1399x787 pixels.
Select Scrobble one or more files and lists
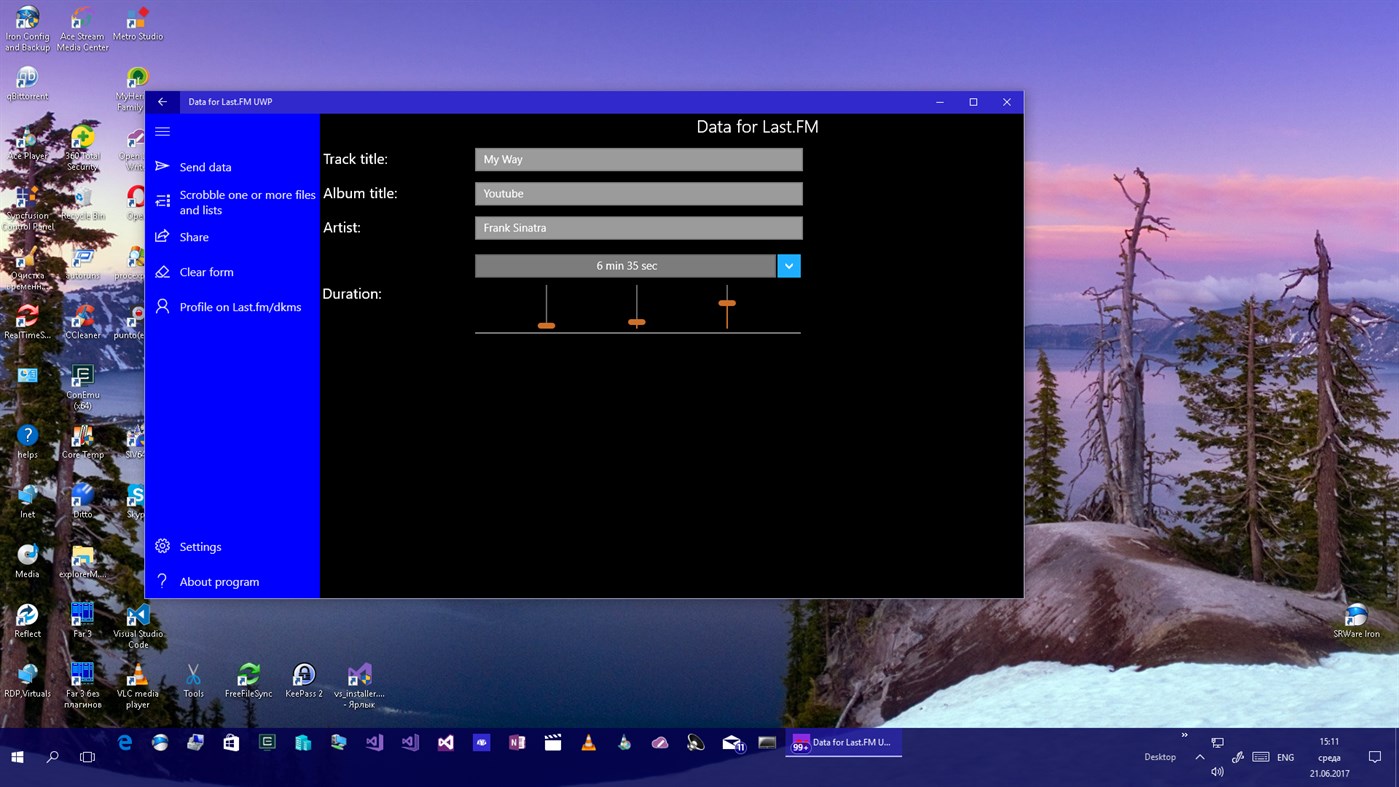247,202
